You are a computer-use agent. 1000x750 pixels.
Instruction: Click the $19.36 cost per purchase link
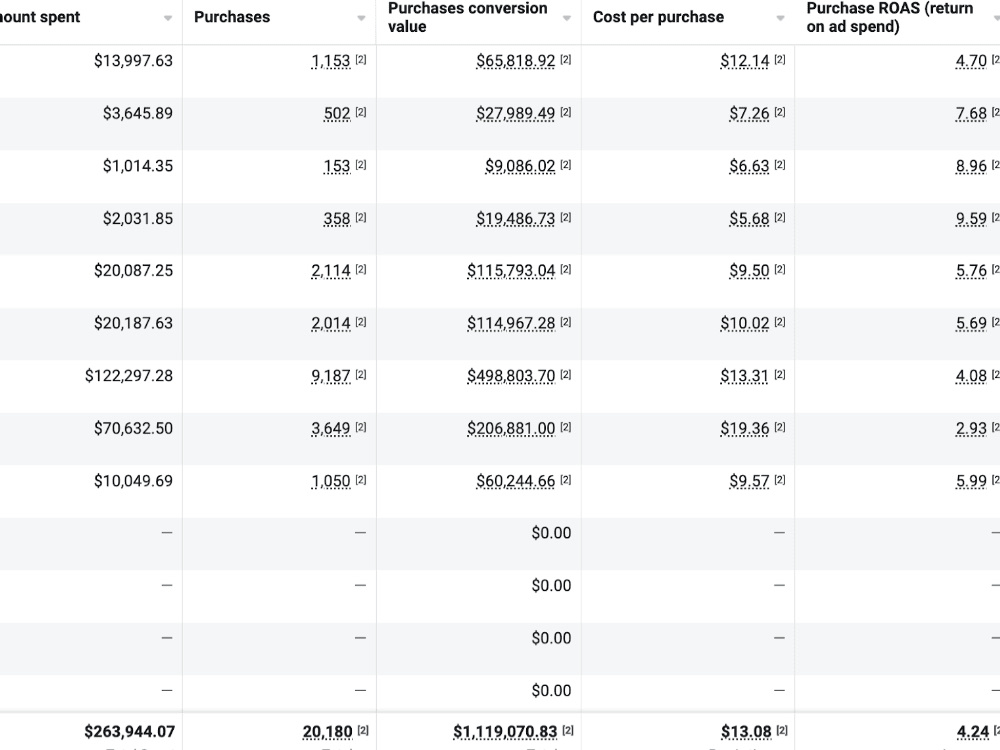pos(745,429)
